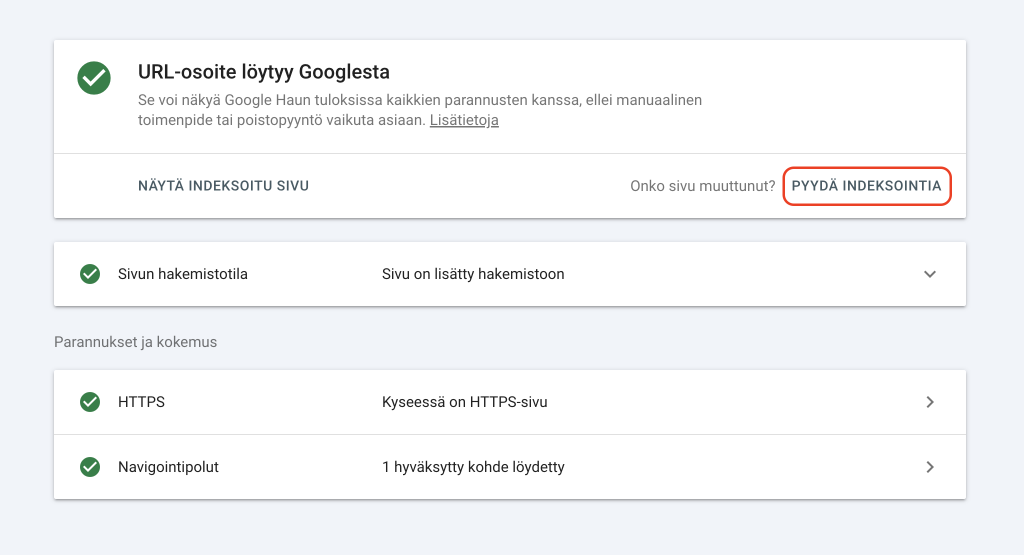Screen dimensions: 1024x555
Task: Click the '1 hyväksytty kohde löydetty' status text
Action: click(x=473, y=467)
